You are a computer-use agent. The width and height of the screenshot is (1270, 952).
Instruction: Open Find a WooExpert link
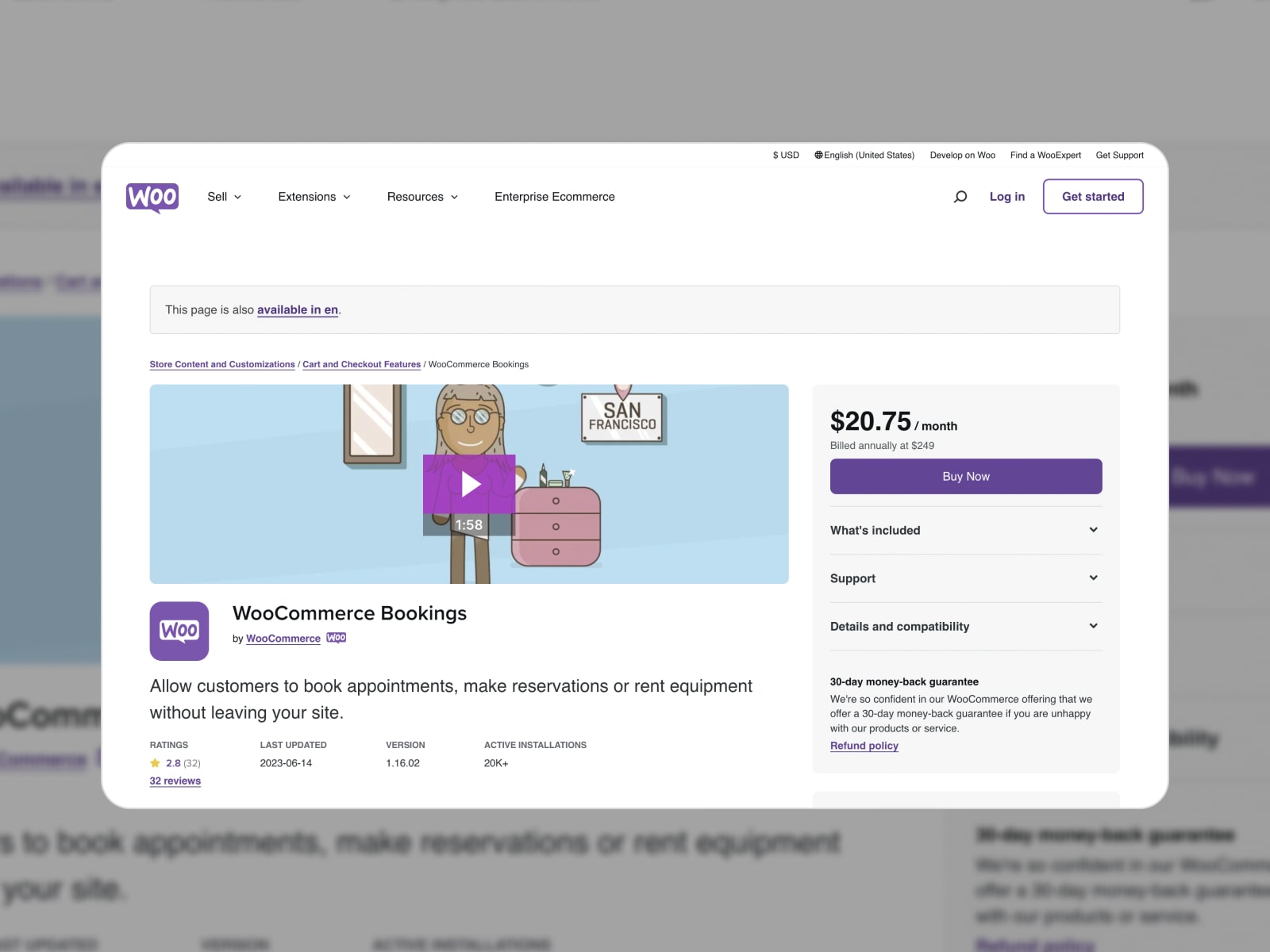tap(1045, 155)
